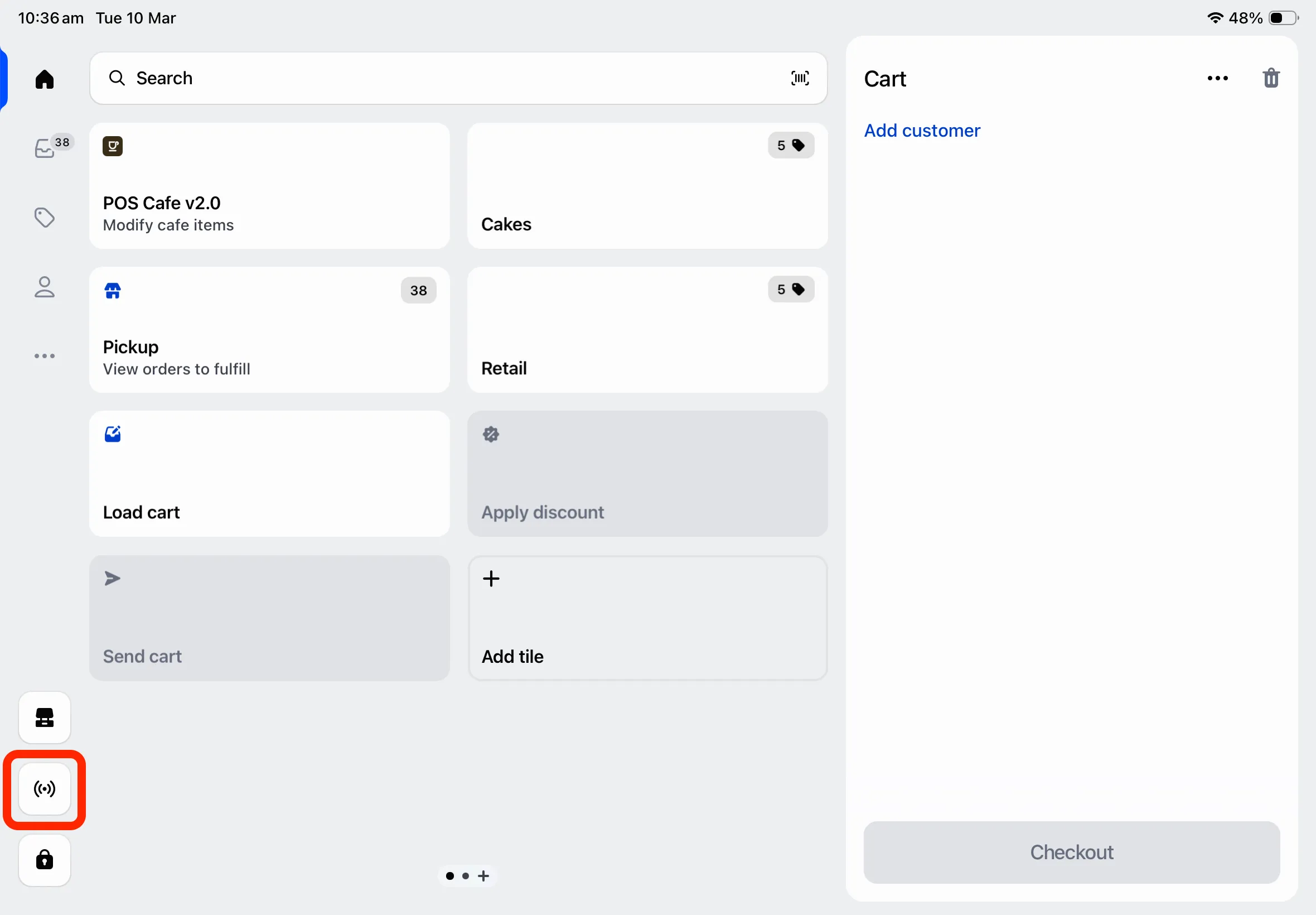Select the first grid page dot

(x=450, y=875)
